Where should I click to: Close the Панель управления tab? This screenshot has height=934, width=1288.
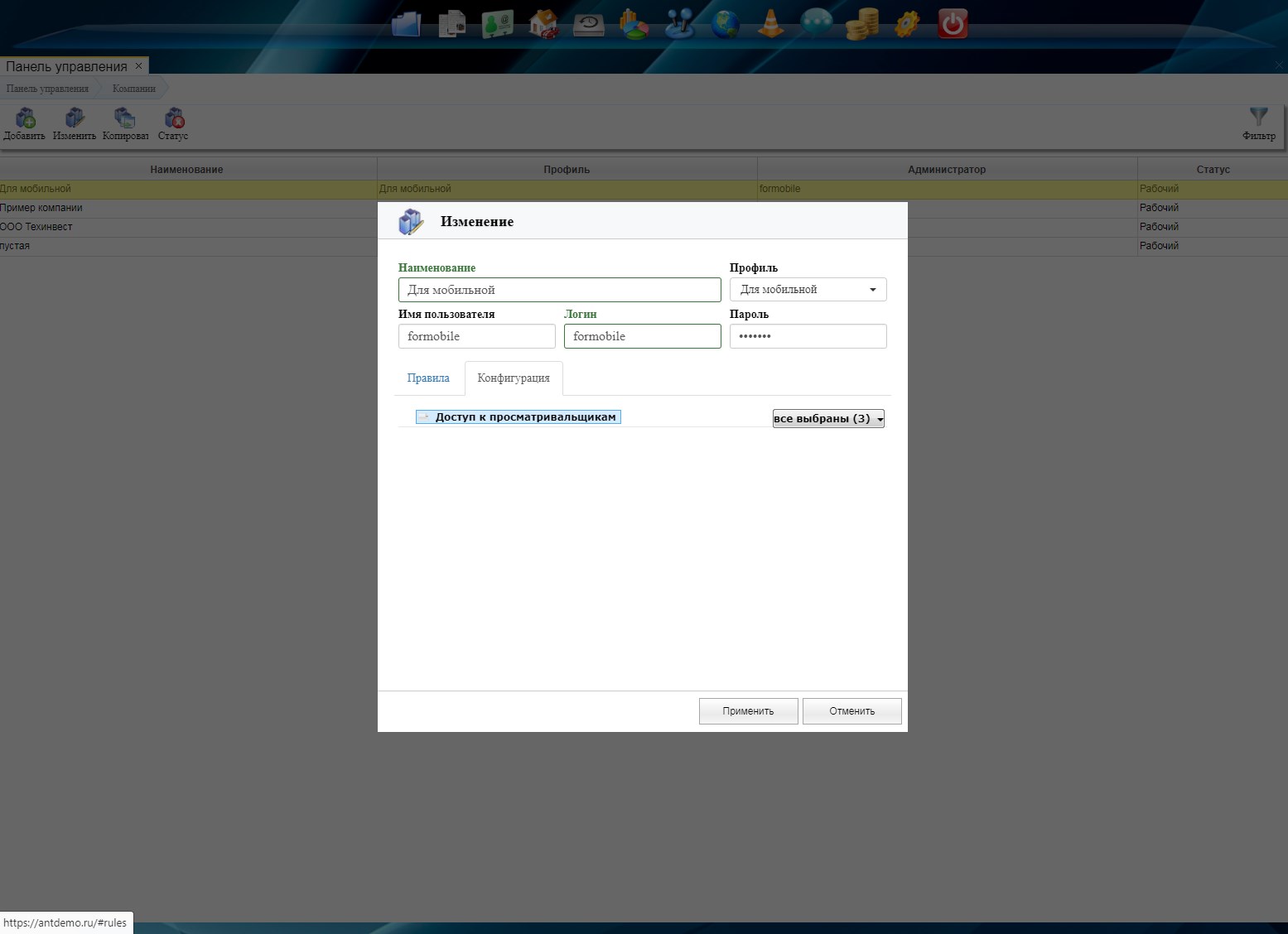(x=138, y=66)
